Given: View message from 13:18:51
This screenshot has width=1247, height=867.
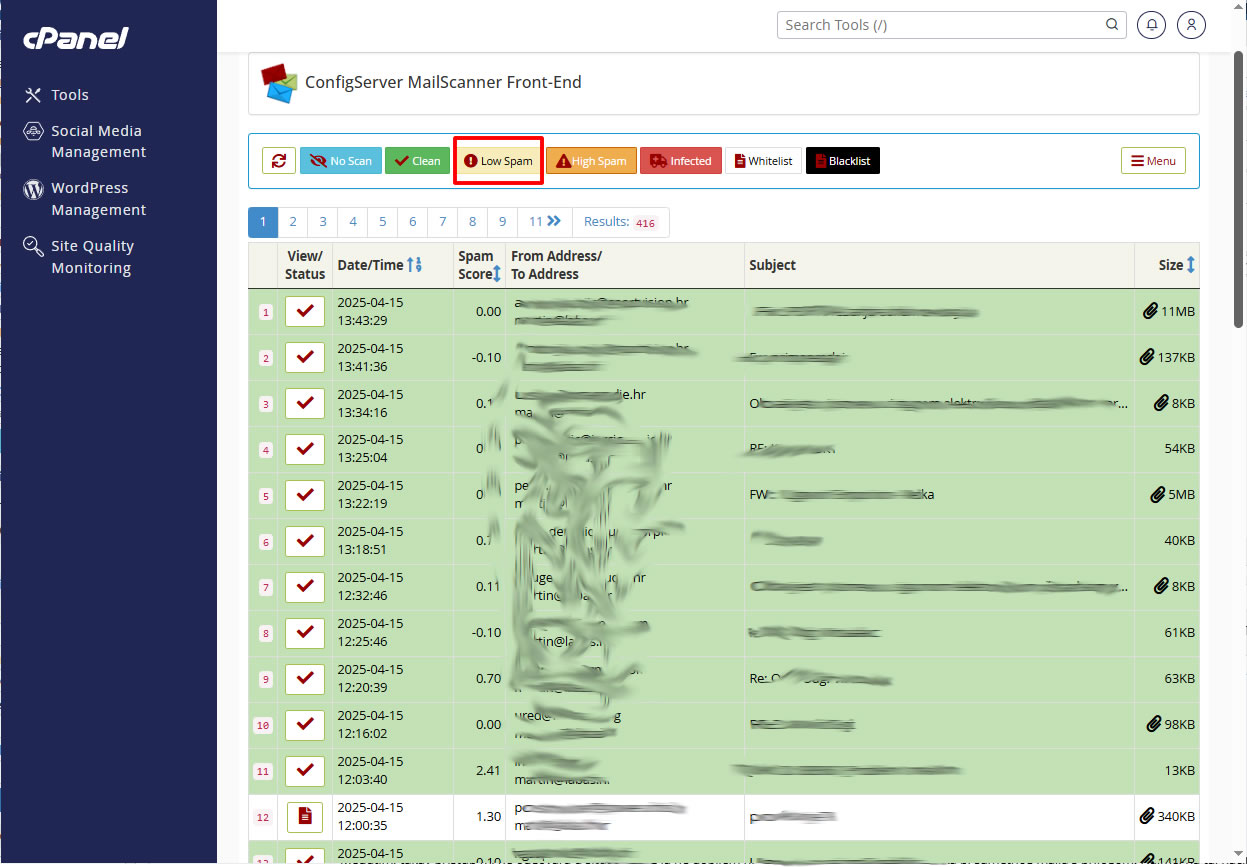Looking at the screenshot, I should 305,541.
